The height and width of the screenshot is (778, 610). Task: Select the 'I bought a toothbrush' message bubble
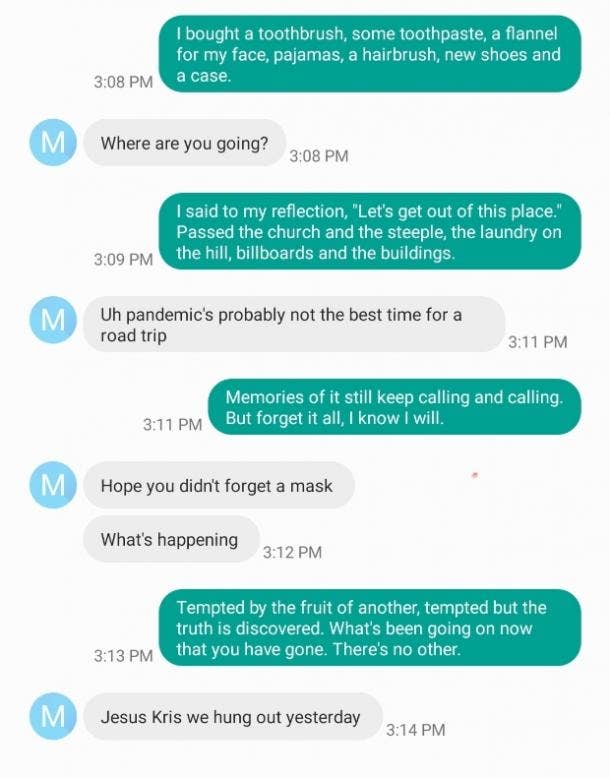point(370,54)
